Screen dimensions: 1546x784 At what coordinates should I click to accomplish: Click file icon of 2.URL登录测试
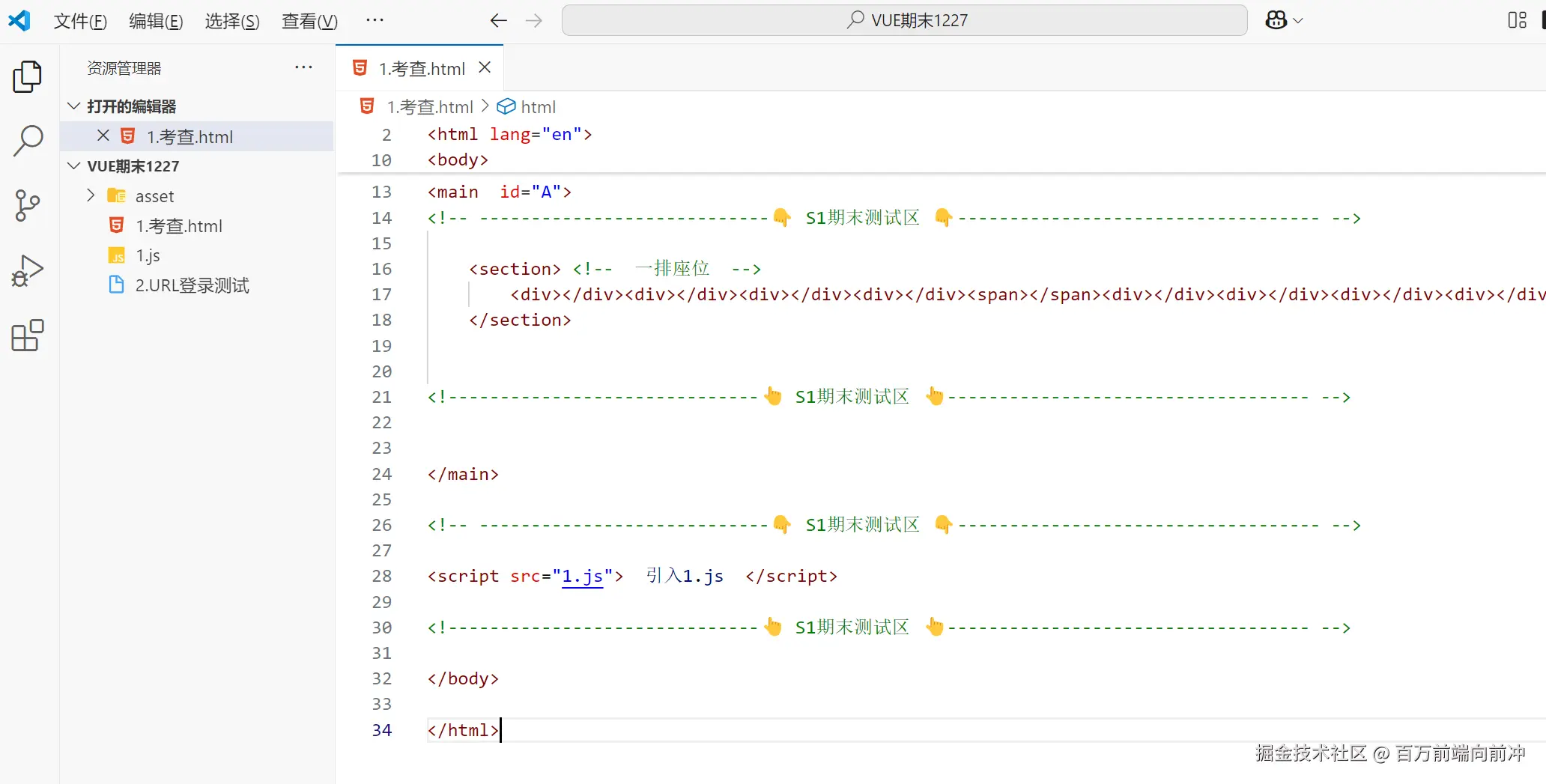(x=117, y=285)
